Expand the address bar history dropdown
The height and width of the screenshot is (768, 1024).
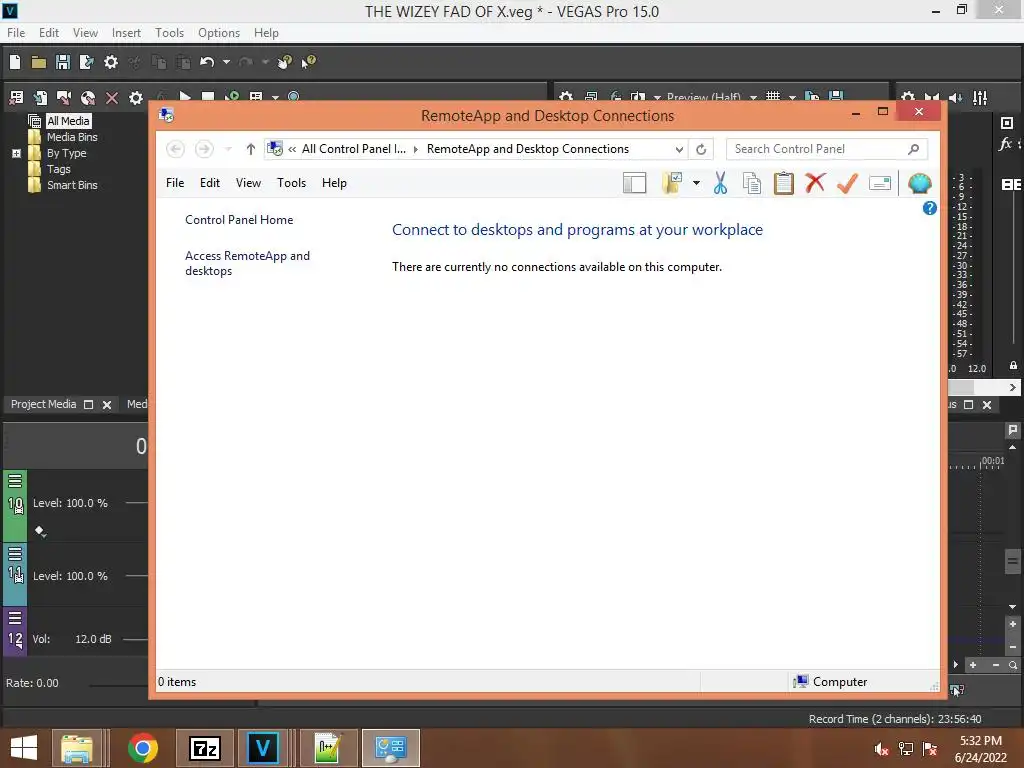click(x=679, y=150)
